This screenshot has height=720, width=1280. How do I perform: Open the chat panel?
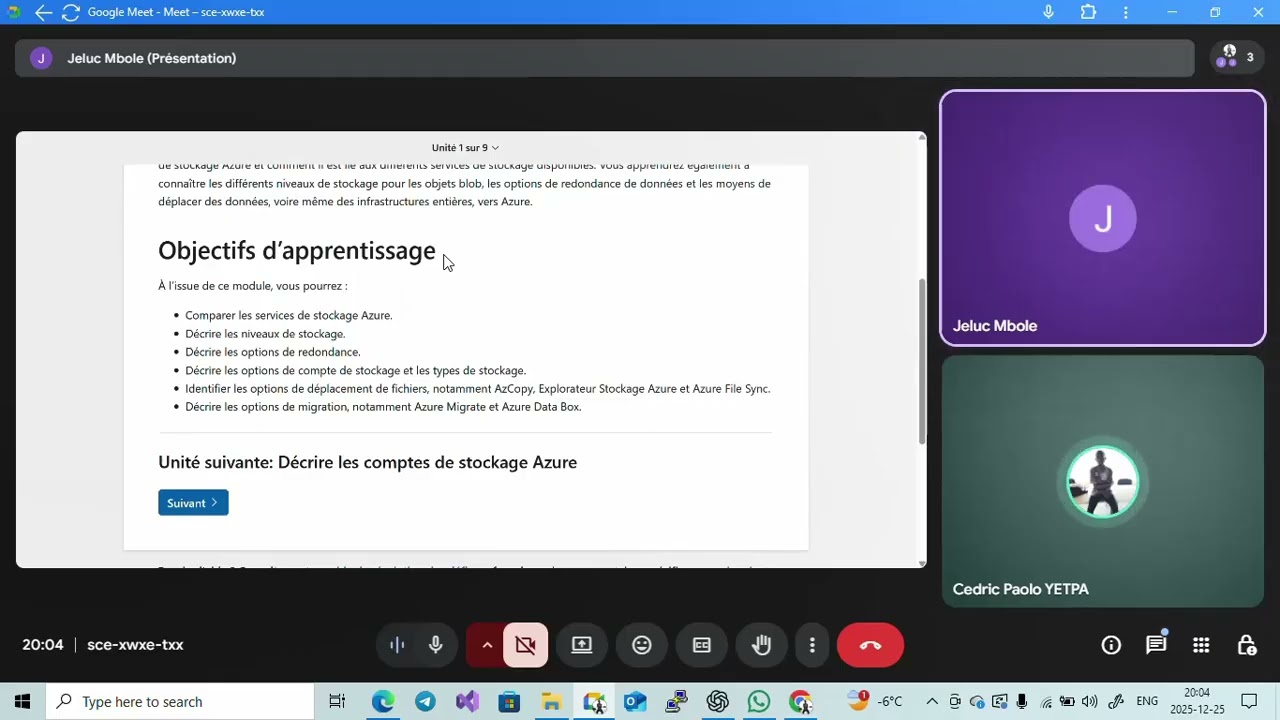1156,645
